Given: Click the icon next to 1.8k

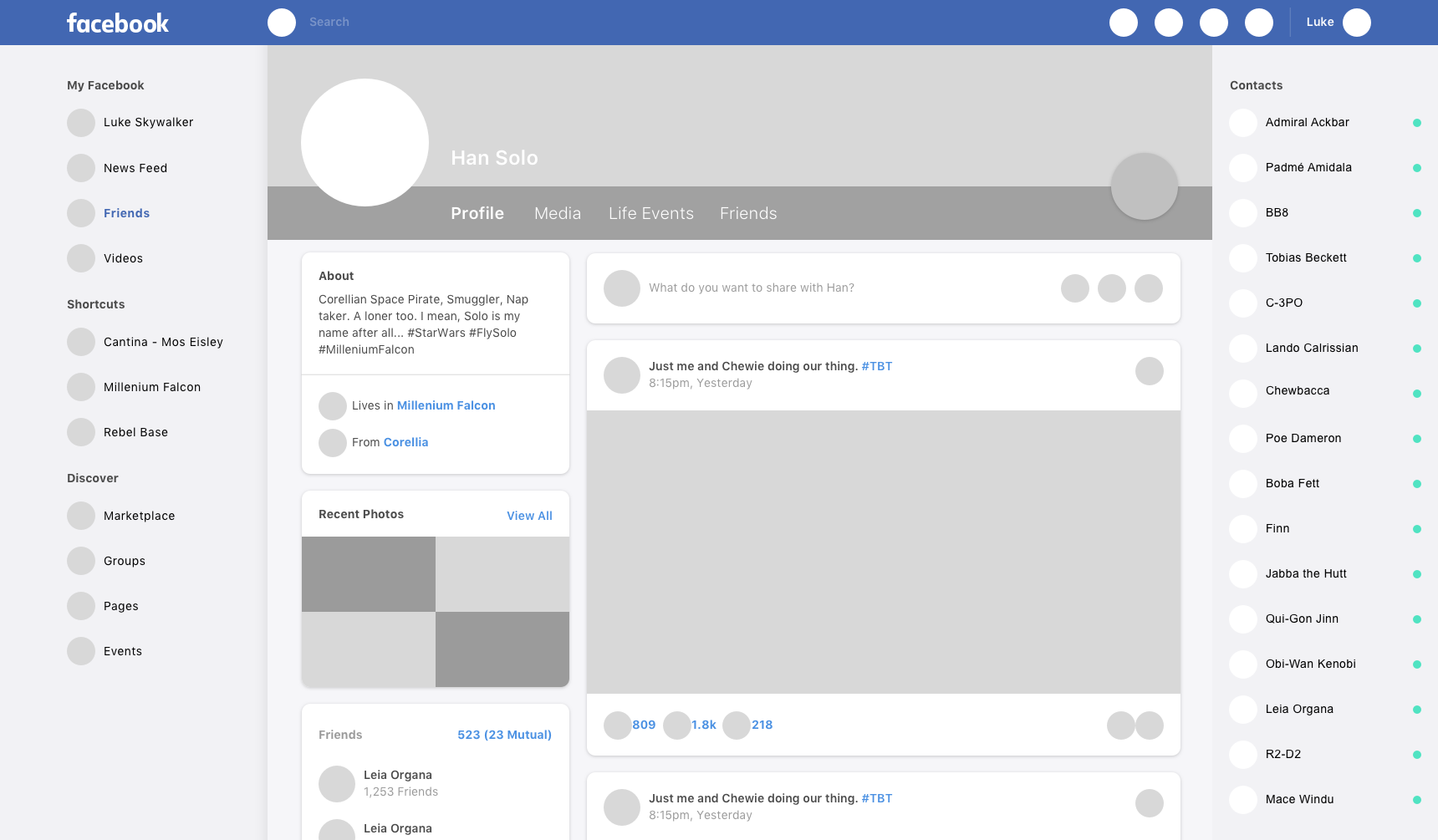Looking at the screenshot, I should pyautogui.click(x=677, y=725).
